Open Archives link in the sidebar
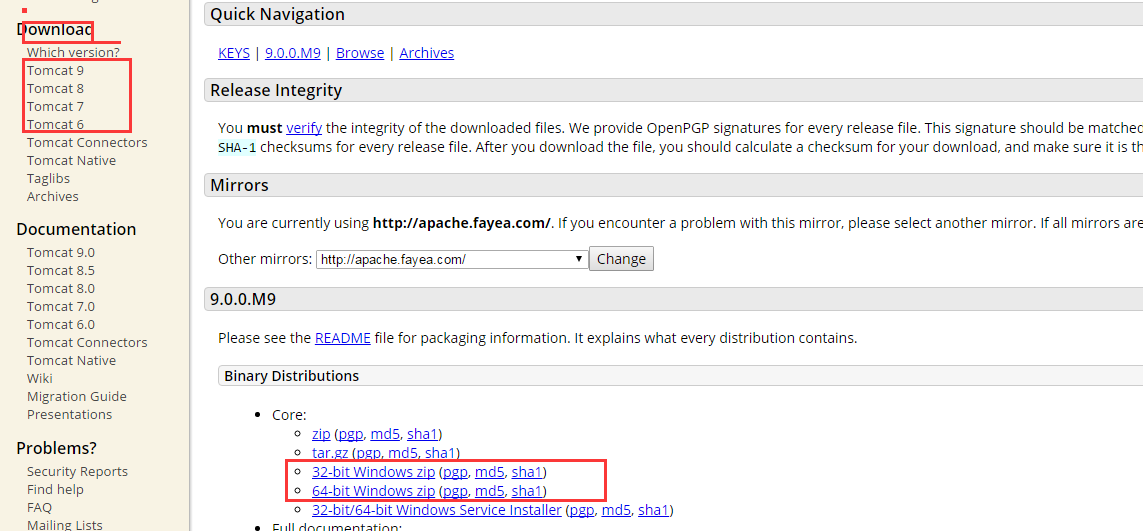This screenshot has width=1143, height=531. pyautogui.click(x=52, y=196)
